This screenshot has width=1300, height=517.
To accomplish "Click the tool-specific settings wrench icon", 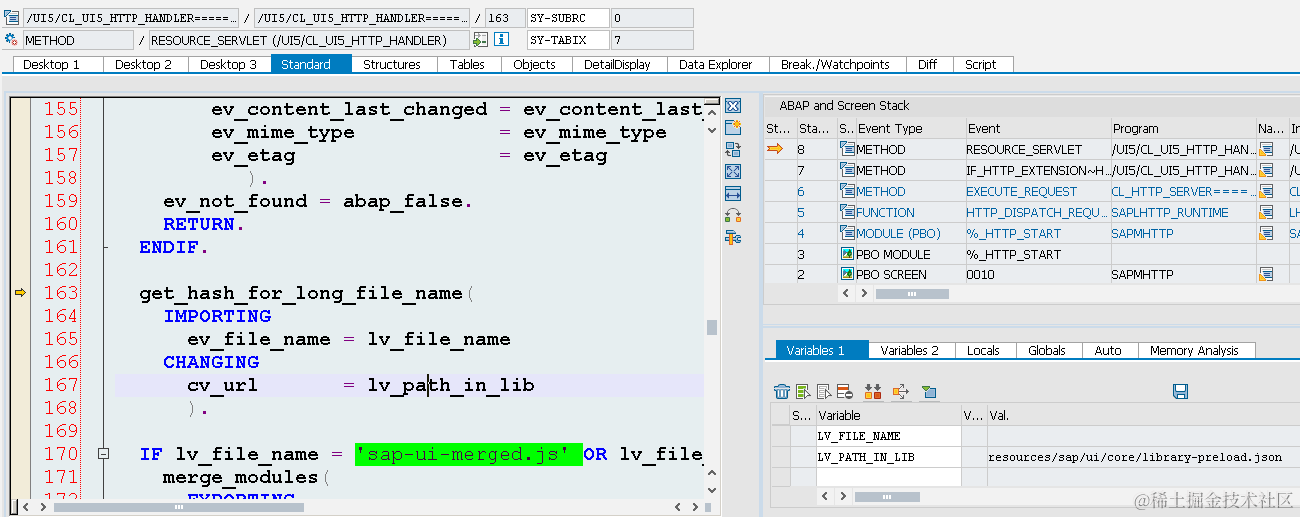I will pyautogui.click(x=733, y=237).
